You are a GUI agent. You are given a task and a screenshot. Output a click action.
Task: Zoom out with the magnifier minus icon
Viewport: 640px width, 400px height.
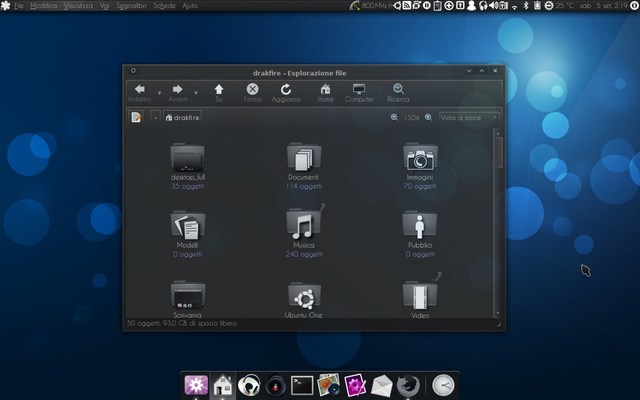[395, 118]
